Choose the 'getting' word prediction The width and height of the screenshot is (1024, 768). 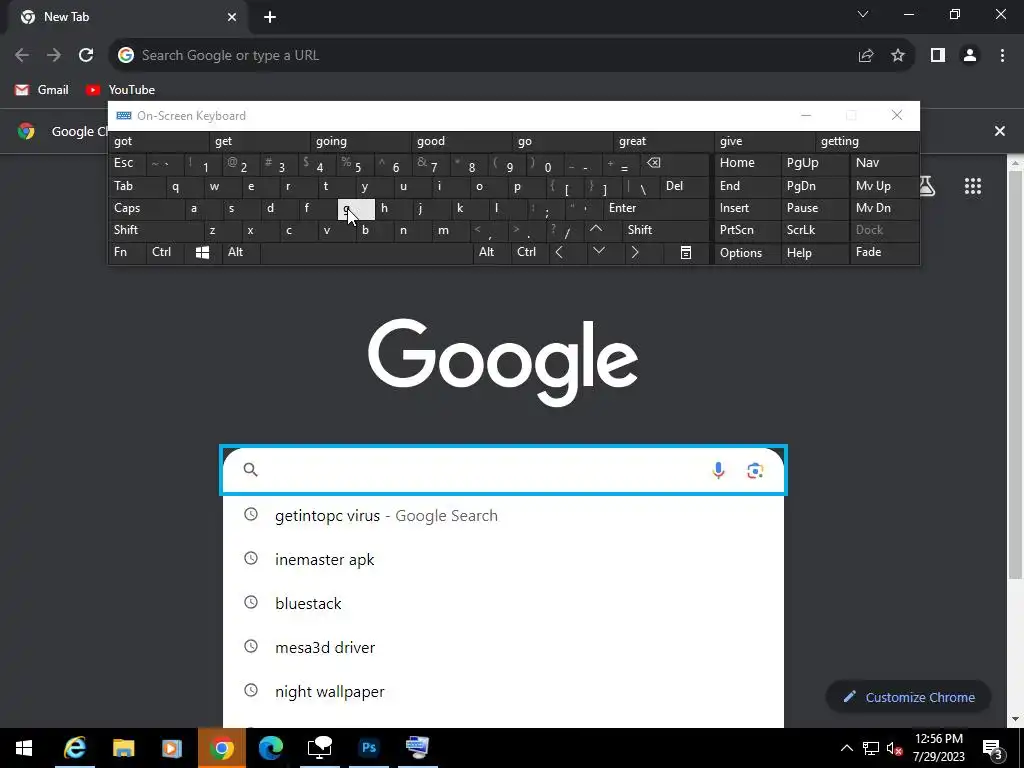coord(867,141)
